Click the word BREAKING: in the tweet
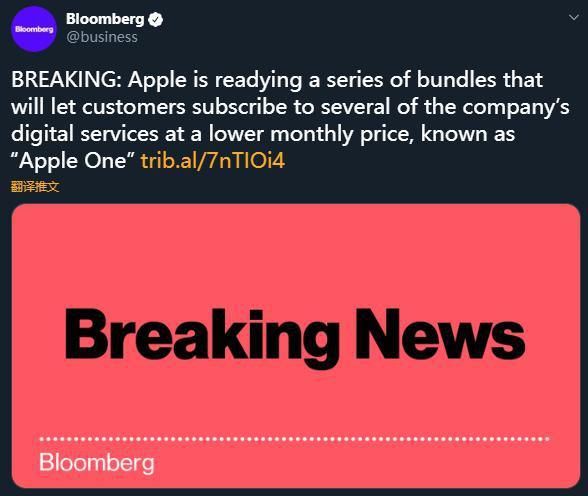This screenshot has width=588, height=496. point(66,80)
